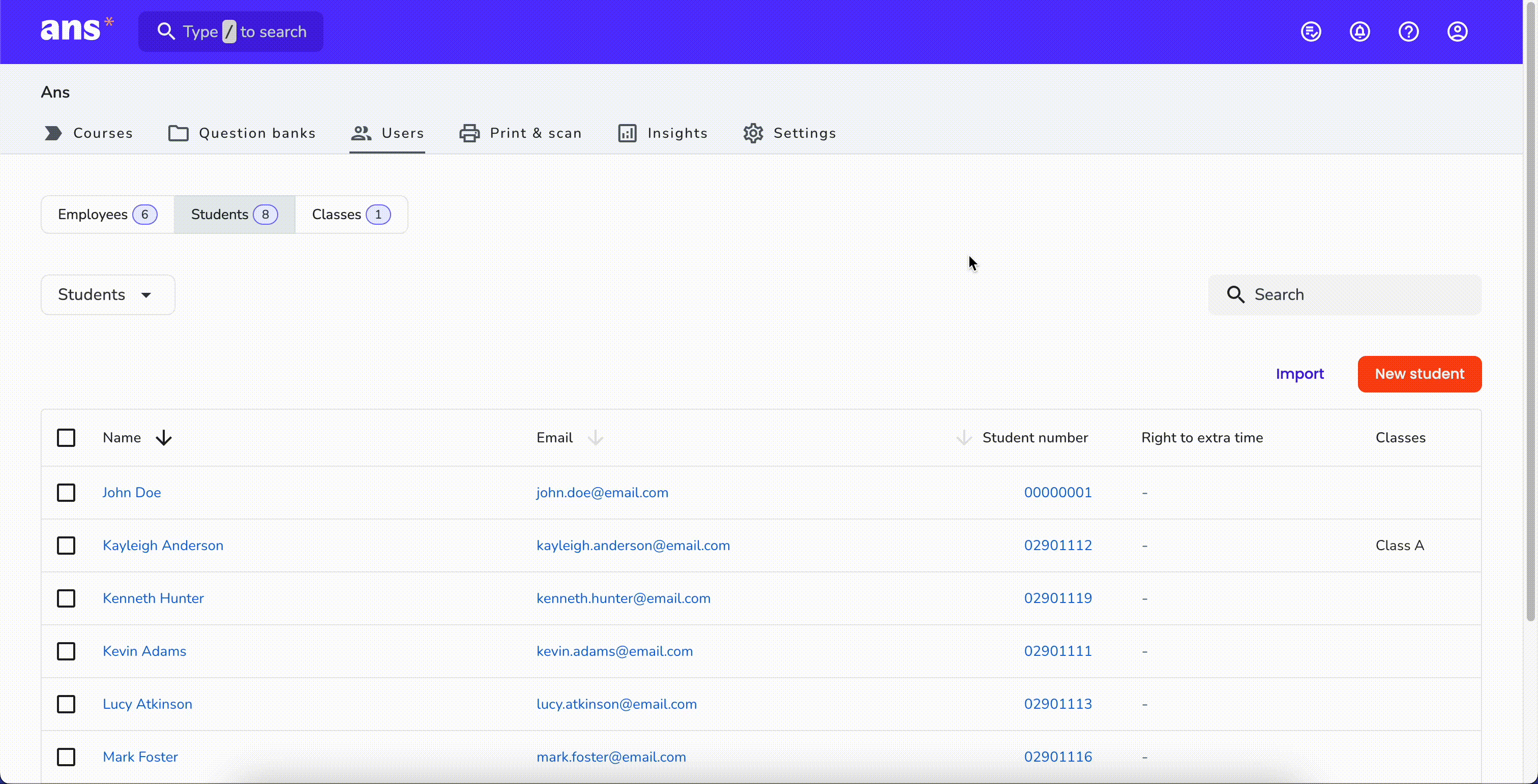Open Kenneth Hunter's student profile

[x=154, y=598]
